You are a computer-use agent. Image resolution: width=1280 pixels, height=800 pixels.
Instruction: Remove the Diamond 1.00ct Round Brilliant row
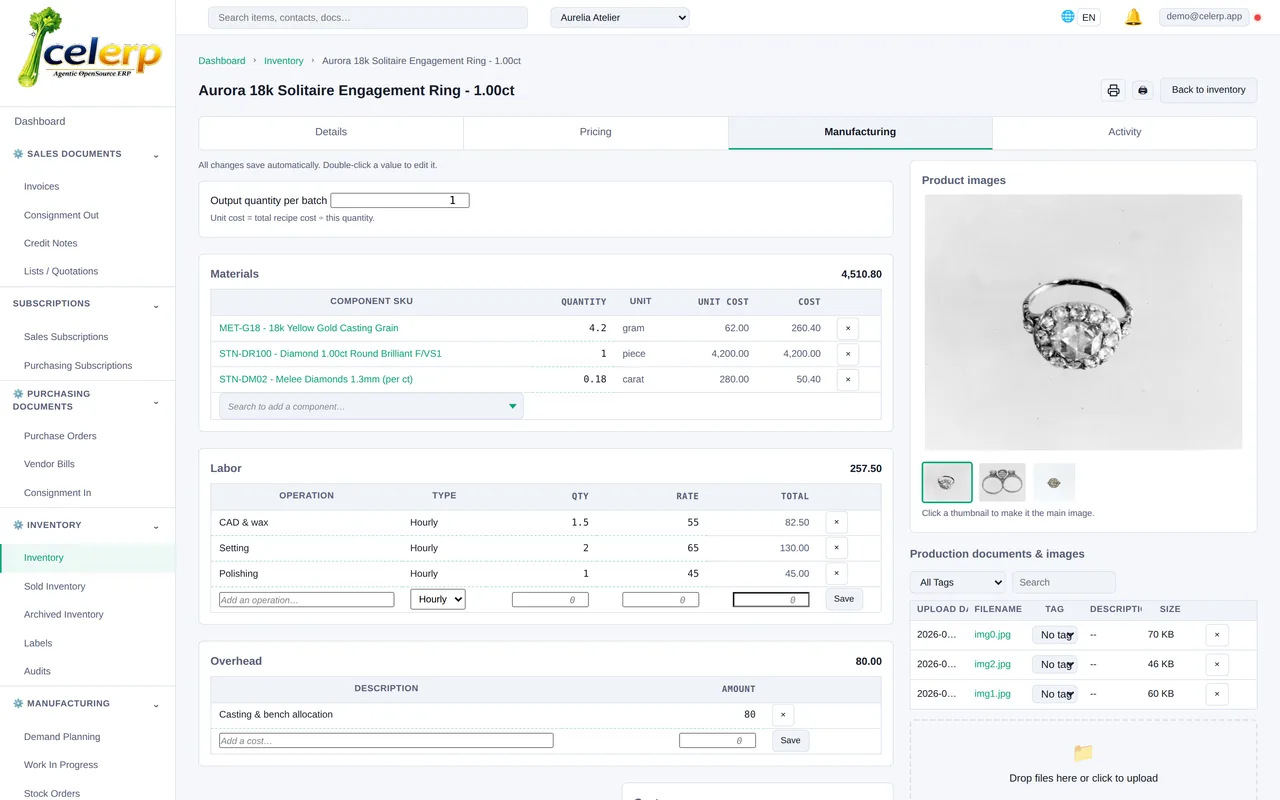point(848,354)
